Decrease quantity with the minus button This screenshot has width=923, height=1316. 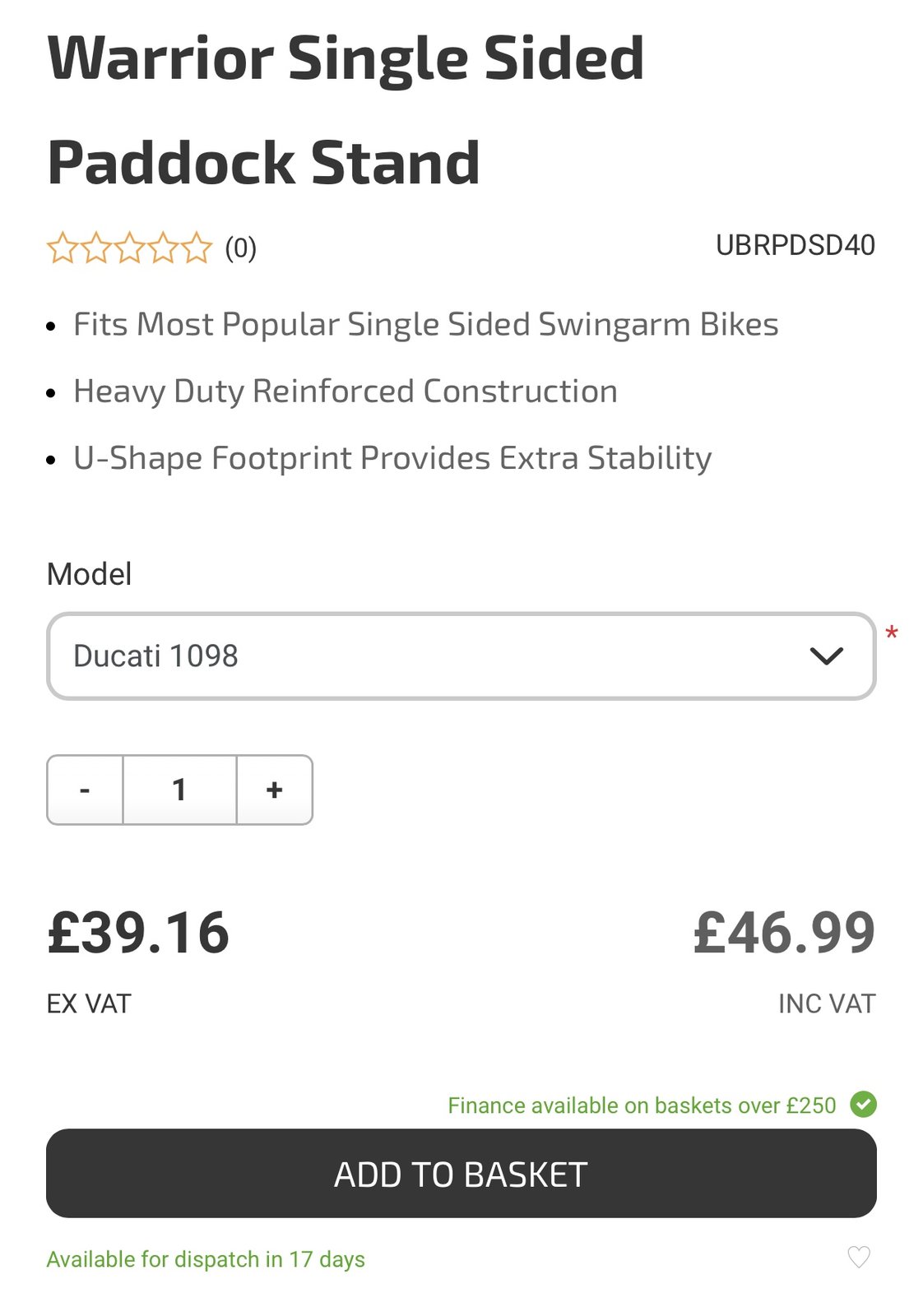(x=85, y=790)
